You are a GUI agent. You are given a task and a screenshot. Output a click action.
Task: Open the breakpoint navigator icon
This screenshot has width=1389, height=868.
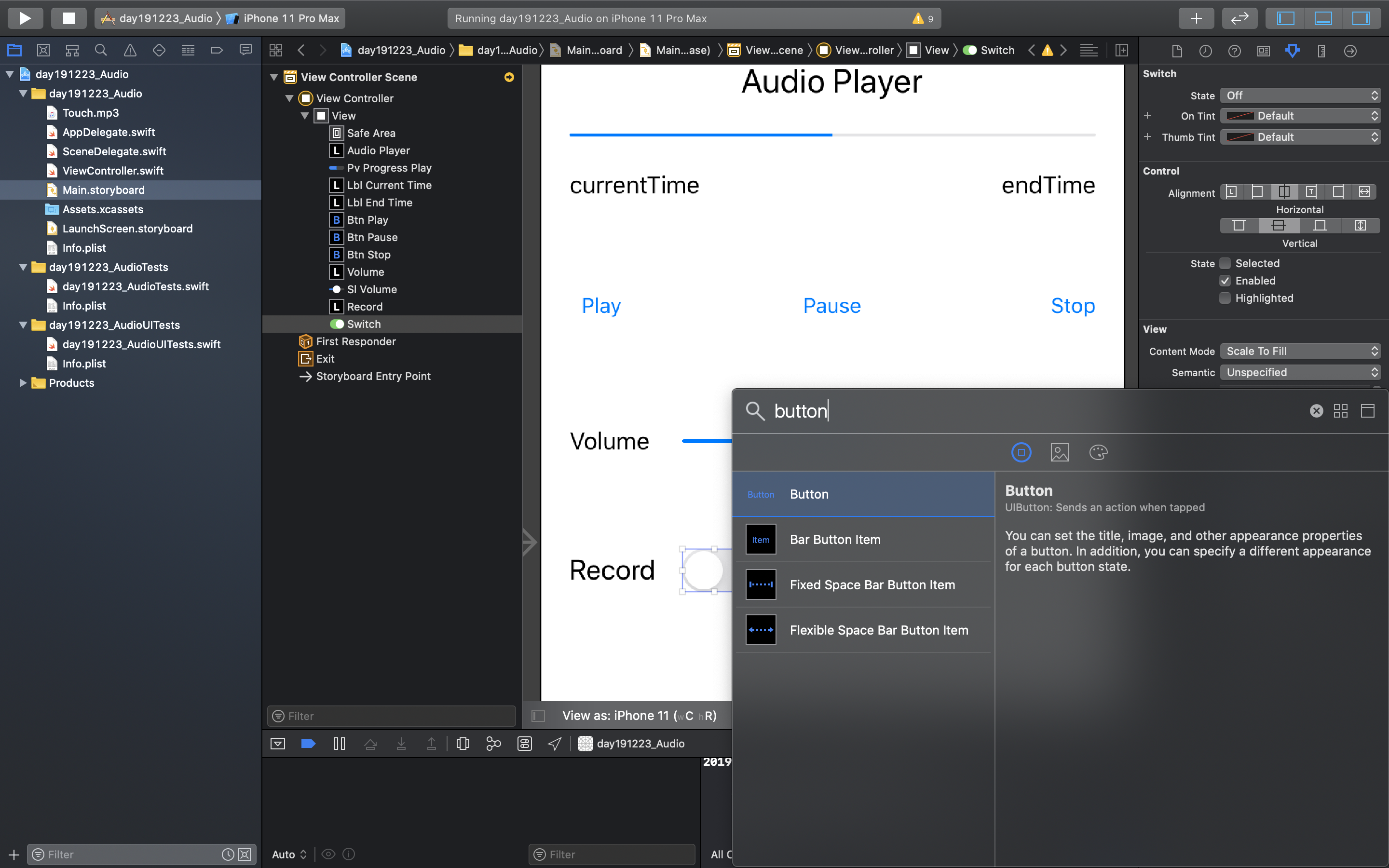217,51
